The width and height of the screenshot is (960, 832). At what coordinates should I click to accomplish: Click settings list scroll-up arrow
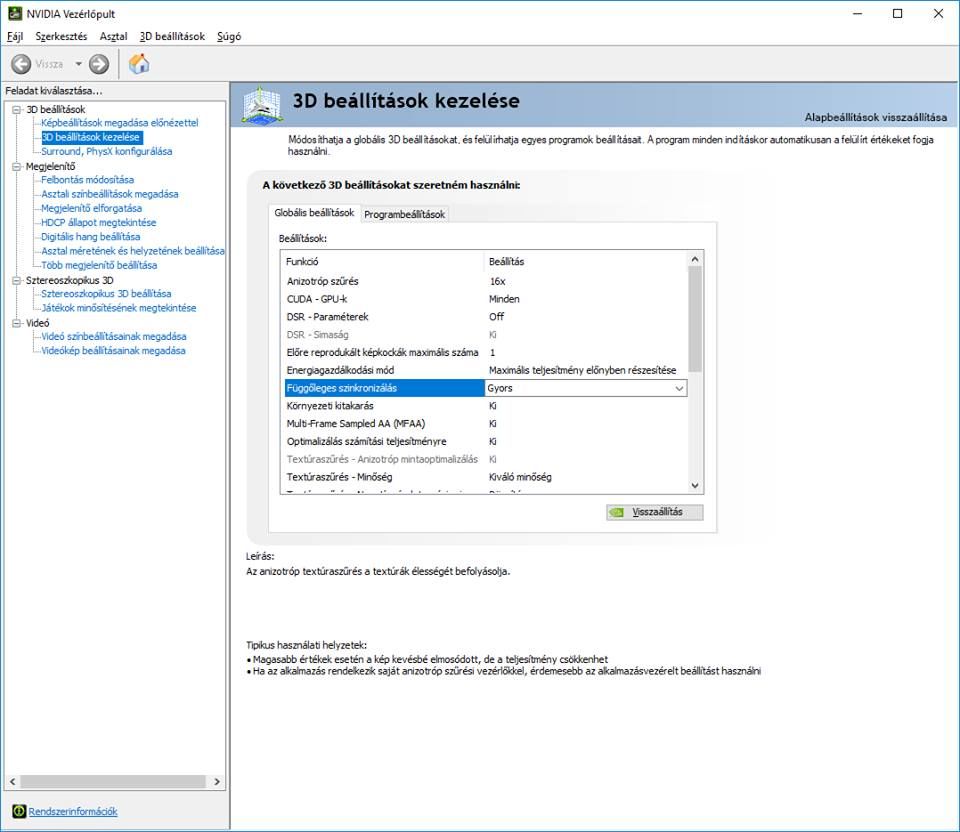click(x=695, y=260)
